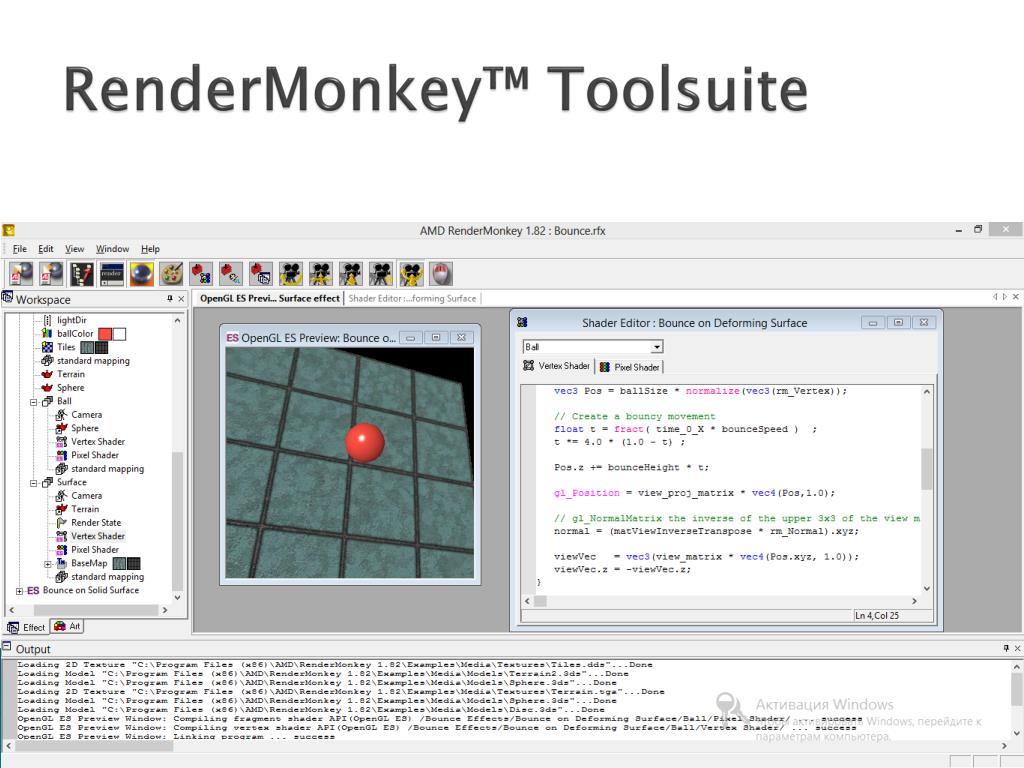Image resolution: width=1024 pixels, height=768 pixels.
Task: Select the BaseMap texture object icon
Action: point(61,563)
